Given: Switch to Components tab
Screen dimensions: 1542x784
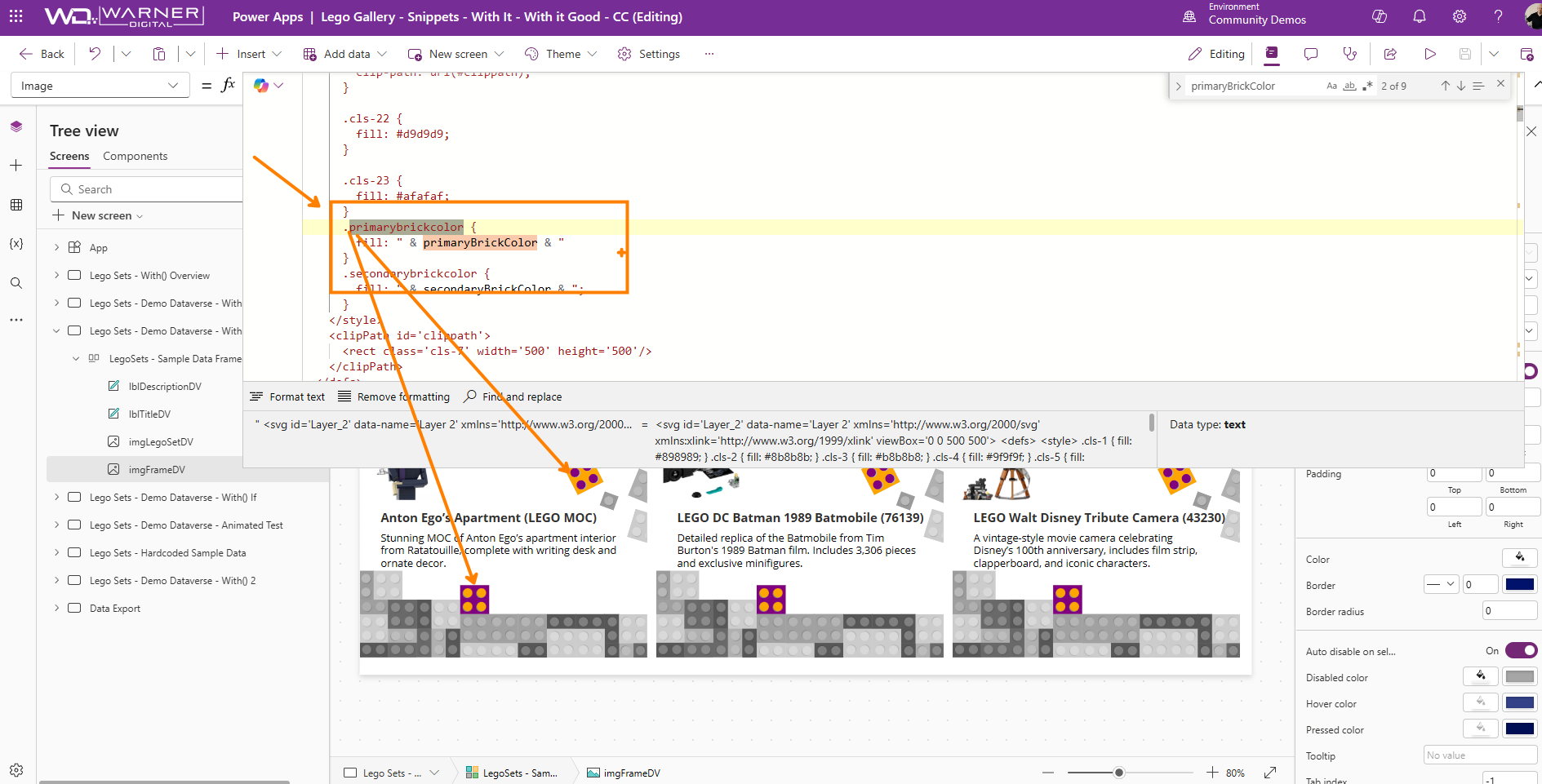Looking at the screenshot, I should (x=135, y=156).
